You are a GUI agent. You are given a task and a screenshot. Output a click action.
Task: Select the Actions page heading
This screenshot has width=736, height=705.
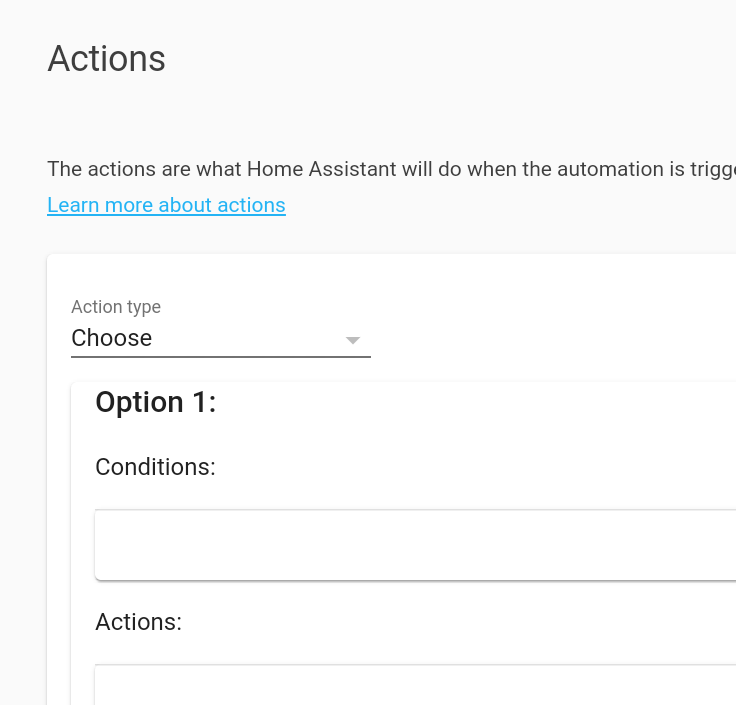point(106,59)
